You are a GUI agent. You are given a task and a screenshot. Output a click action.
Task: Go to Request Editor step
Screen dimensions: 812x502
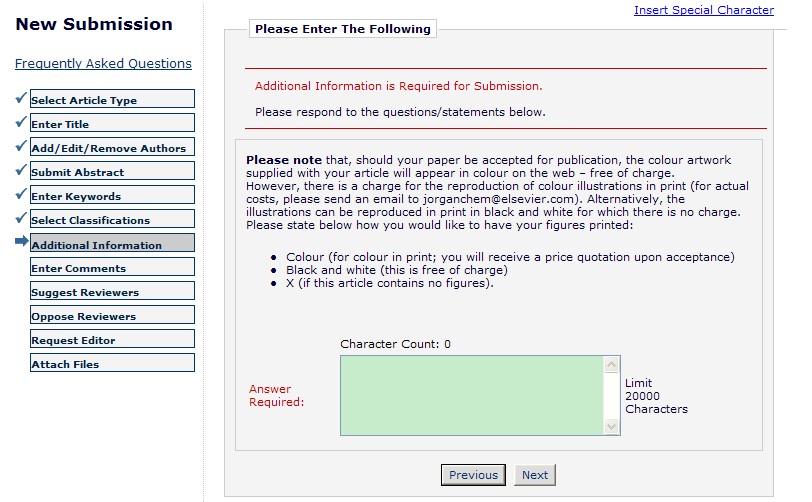pyautogui.click(x=111, y=339)
